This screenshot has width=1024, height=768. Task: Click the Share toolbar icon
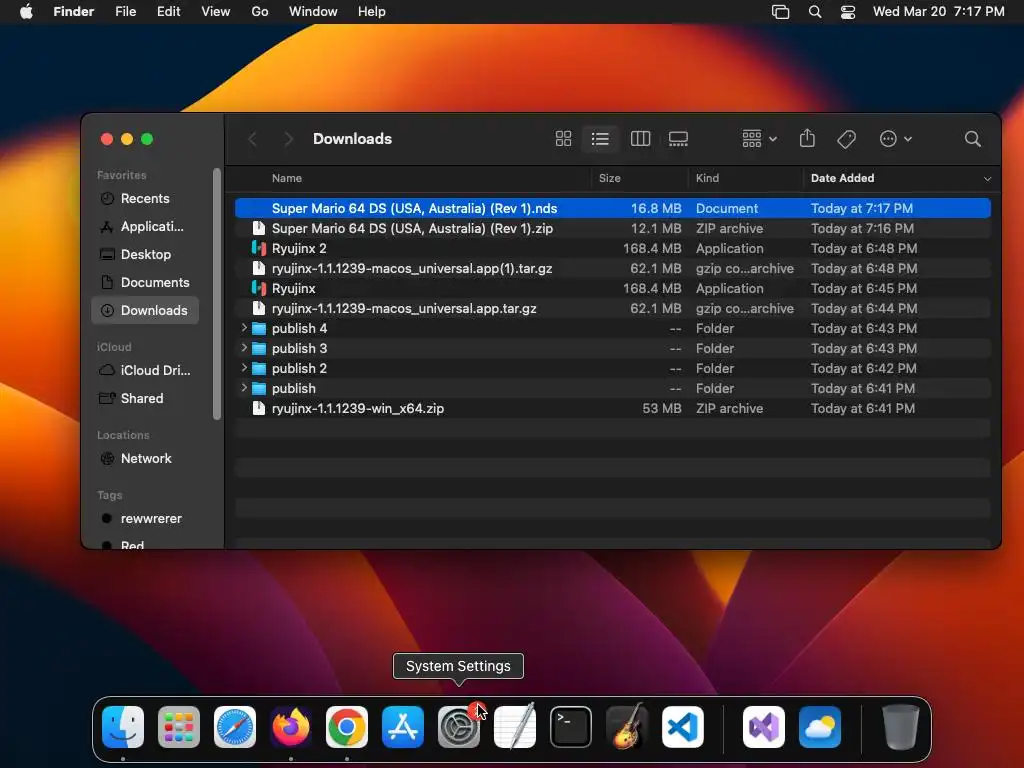[x=807, y=138]
